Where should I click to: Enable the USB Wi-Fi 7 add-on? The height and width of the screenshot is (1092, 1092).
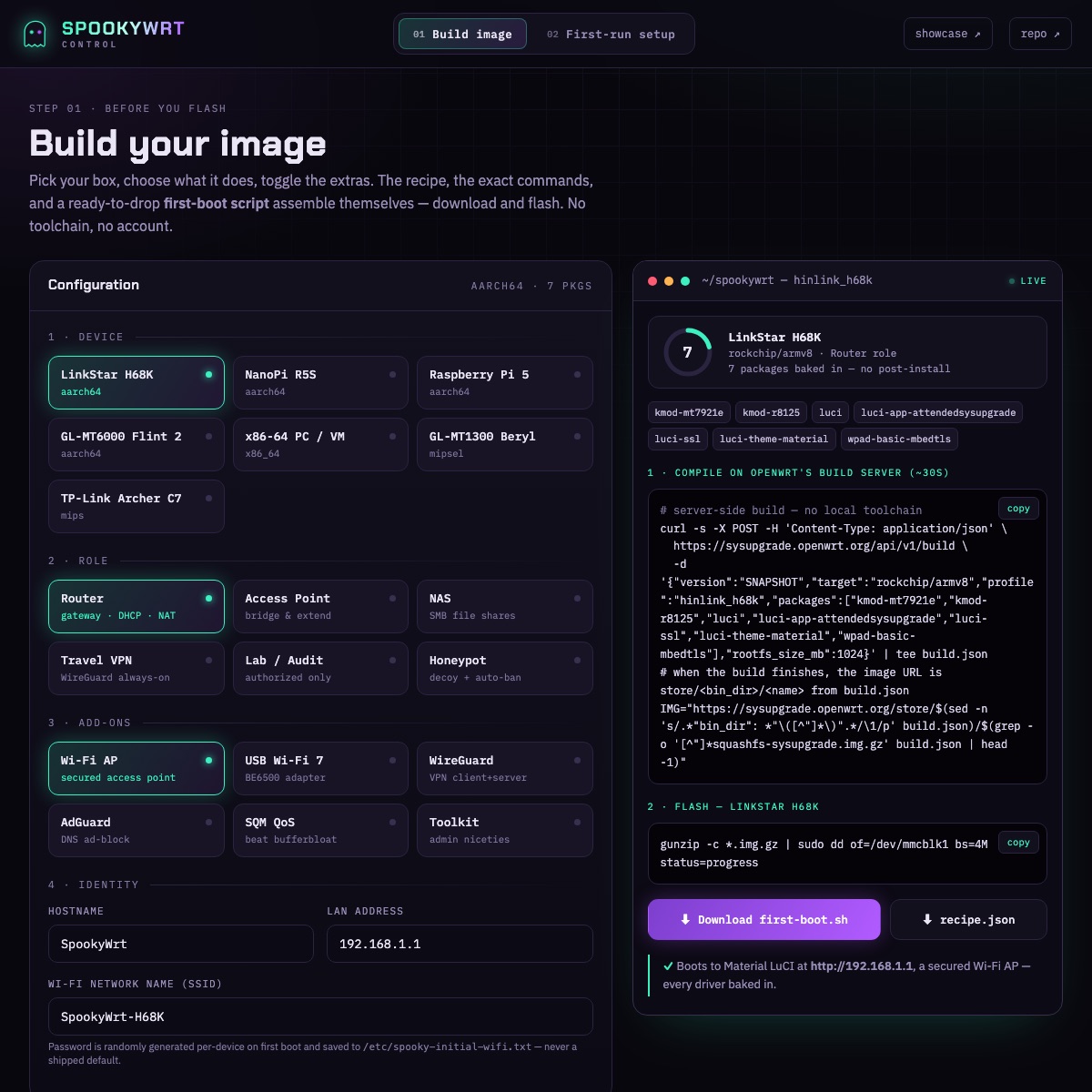[x=320, y=768]
